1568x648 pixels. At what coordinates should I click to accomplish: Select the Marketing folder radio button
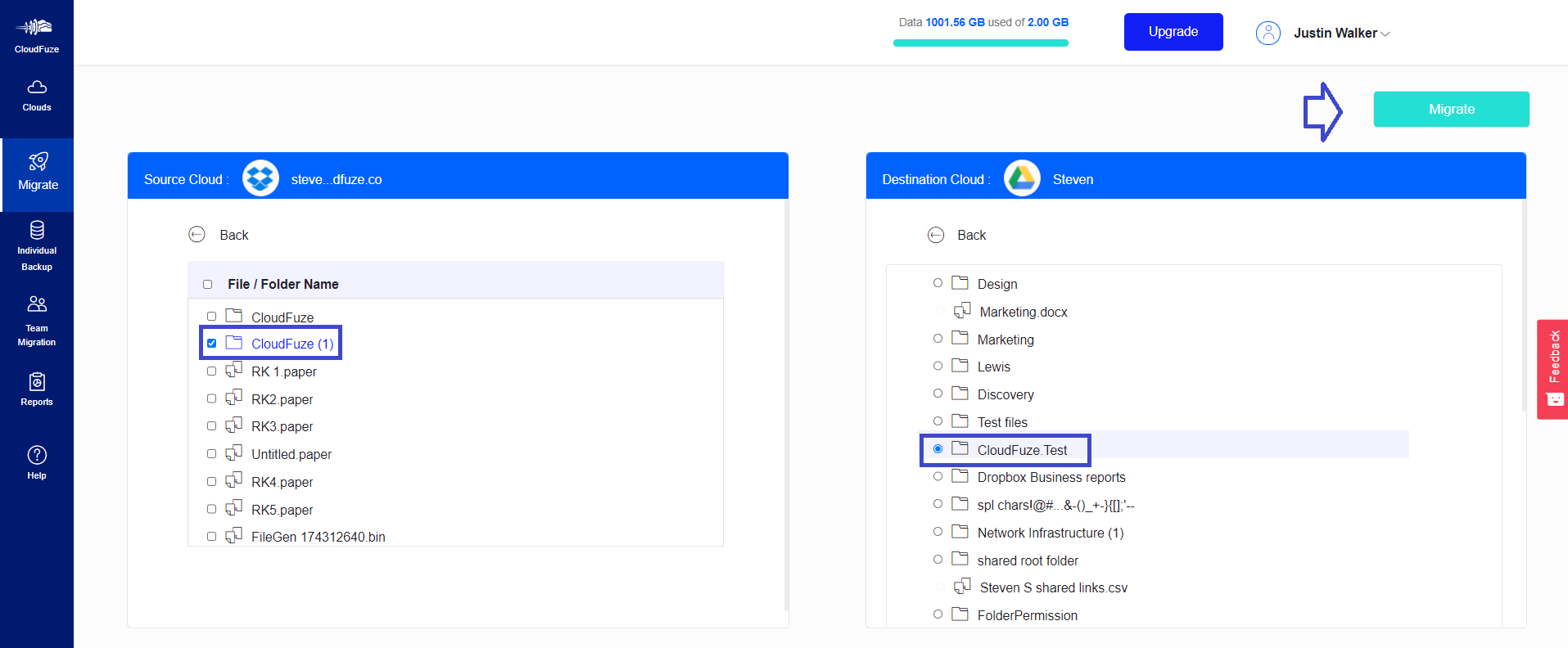pos(938,339)
